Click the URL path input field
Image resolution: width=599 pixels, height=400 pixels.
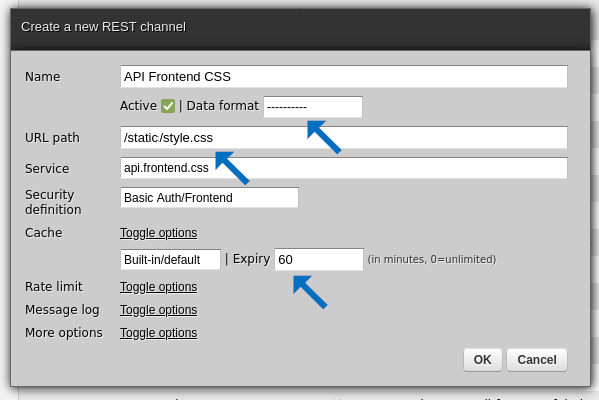tap(344, 138)
